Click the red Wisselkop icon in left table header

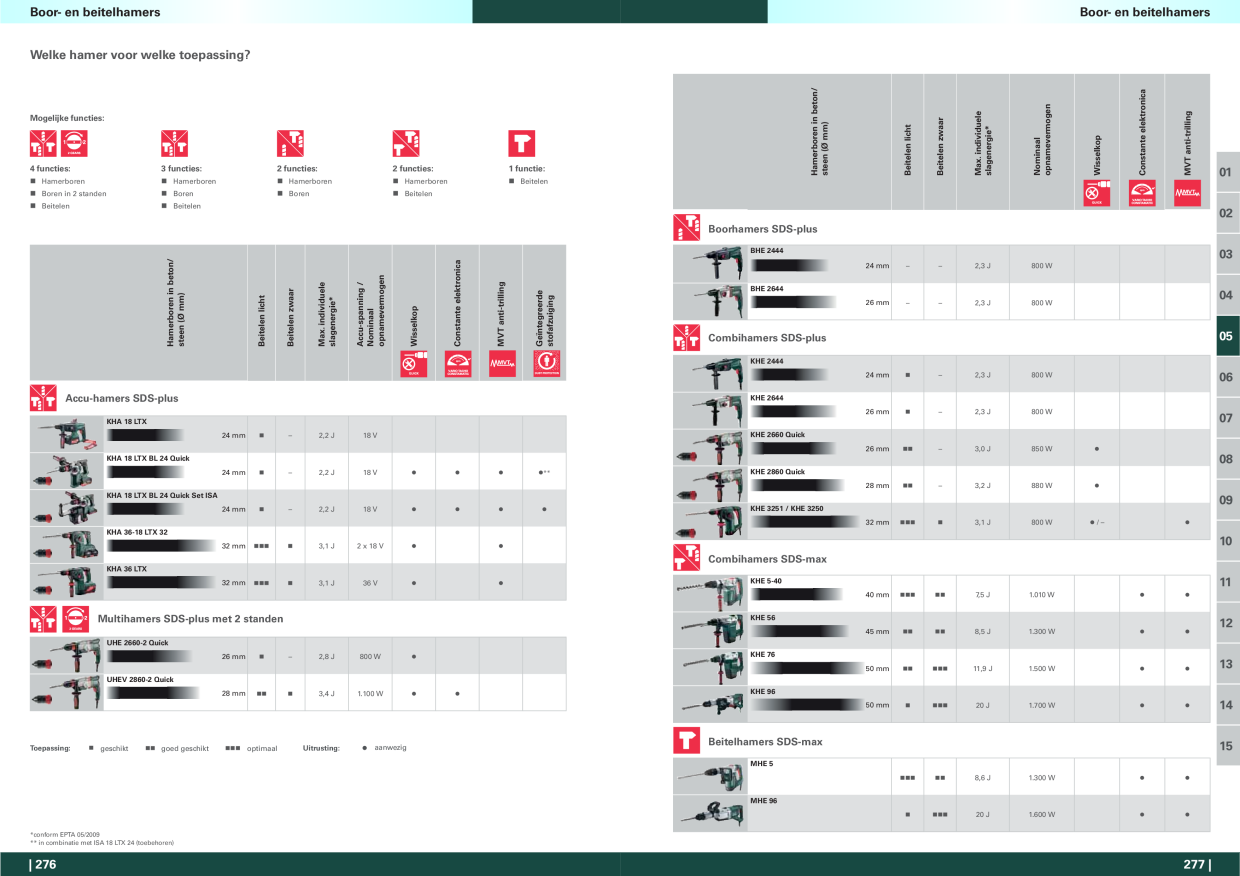[413, 364]
